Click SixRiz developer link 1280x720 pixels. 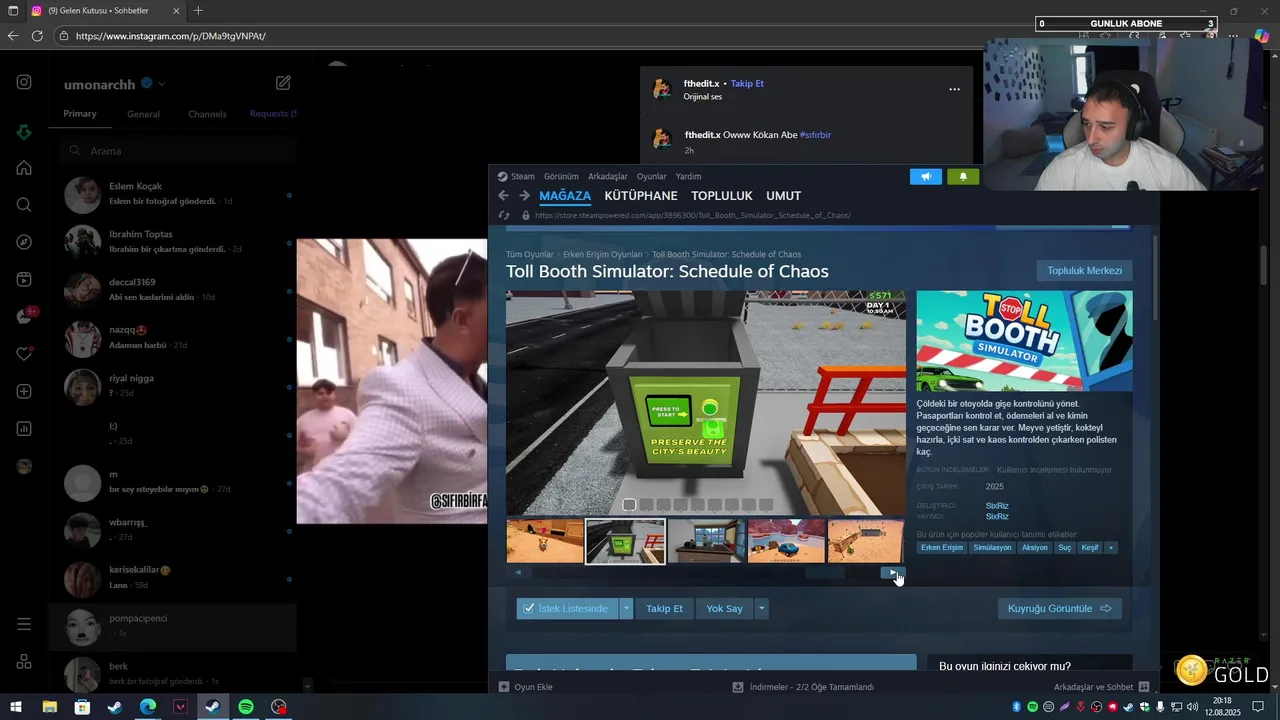tap(997, 506)
